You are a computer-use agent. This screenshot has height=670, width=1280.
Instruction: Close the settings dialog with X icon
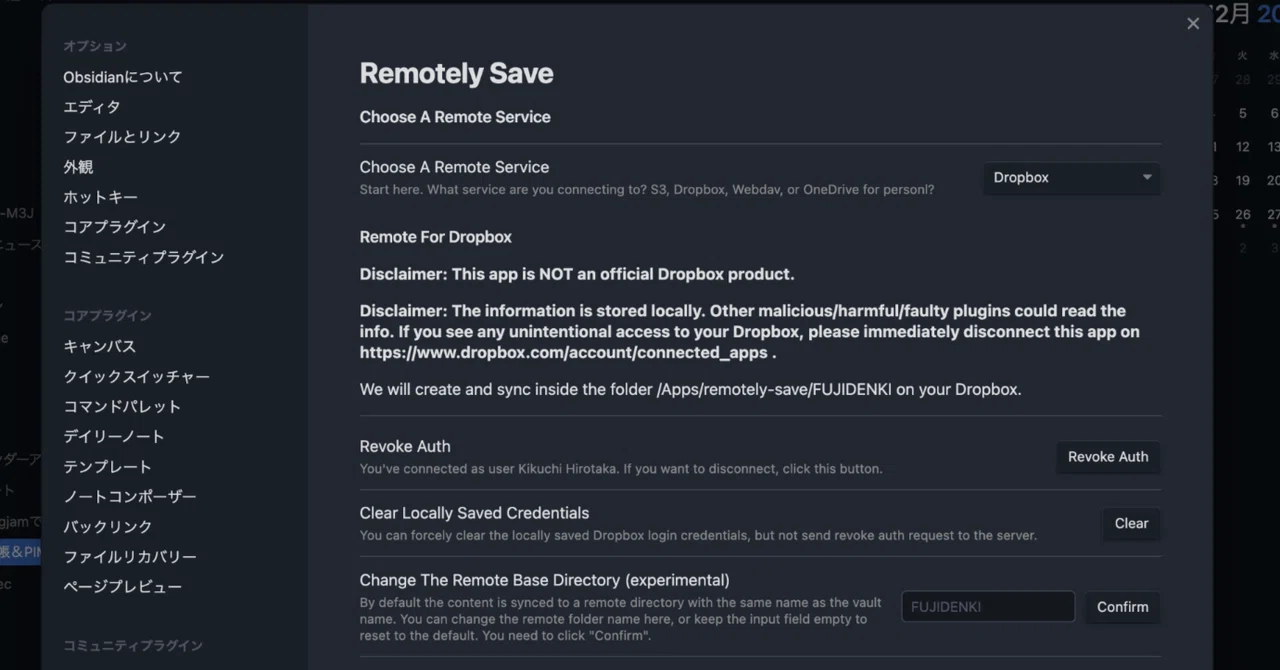(1193, 24)
